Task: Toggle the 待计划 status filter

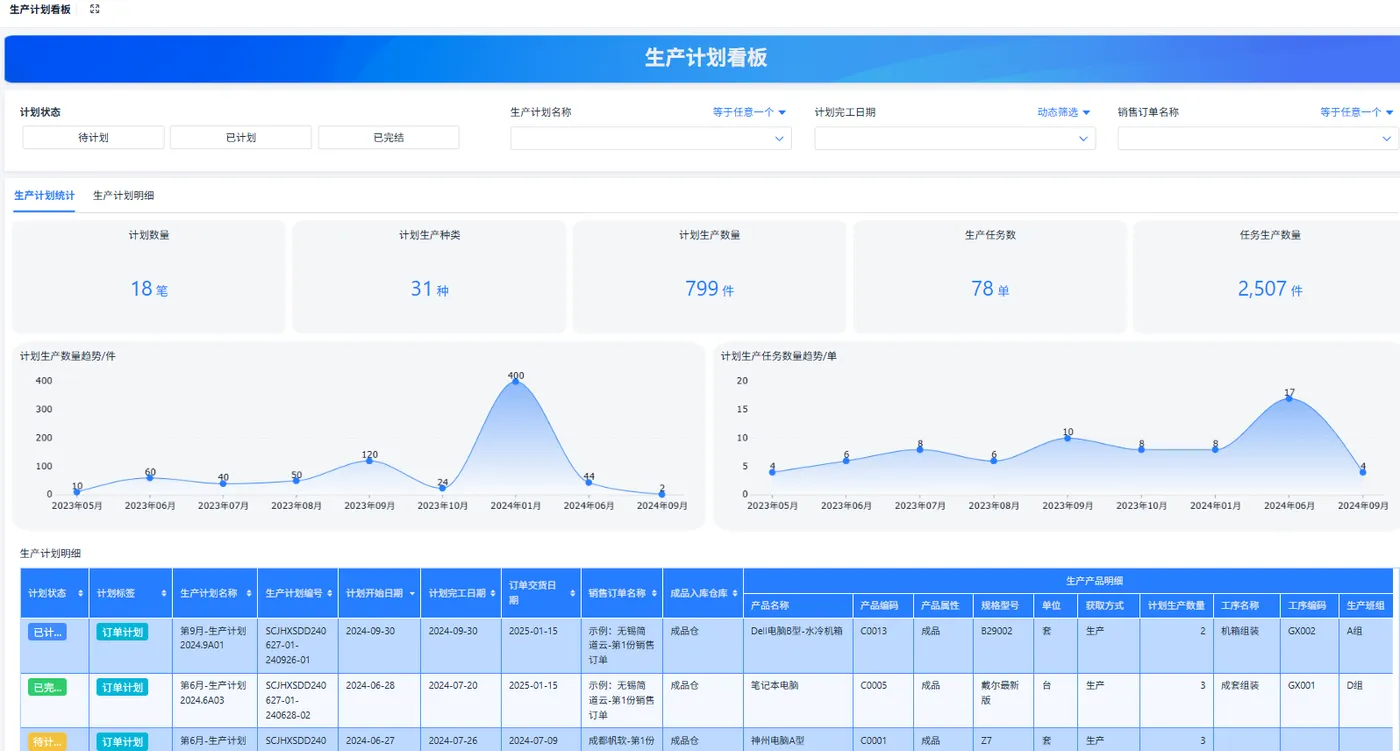Action: [93, 138]
